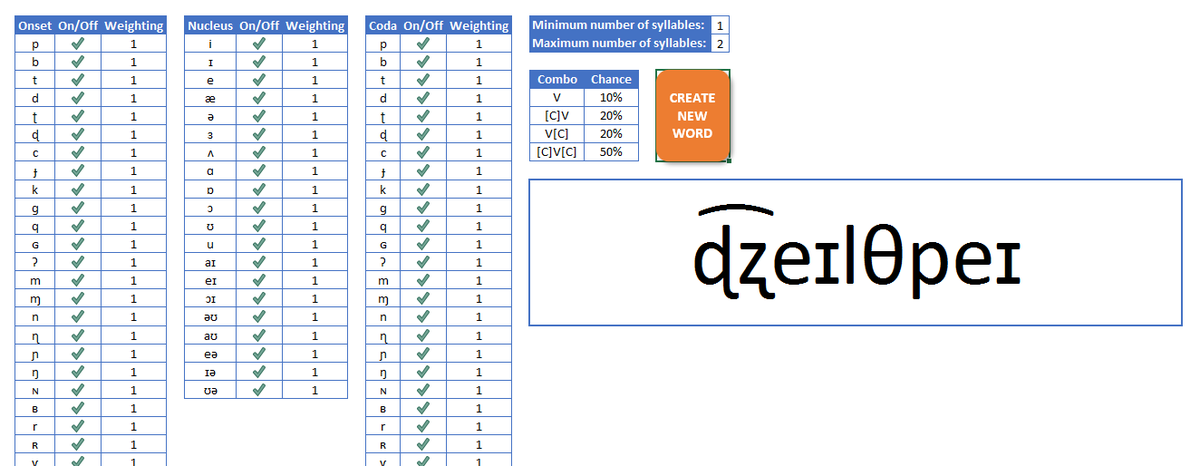
Task: Click the Nucleus column header
Action: coord(210,26)
